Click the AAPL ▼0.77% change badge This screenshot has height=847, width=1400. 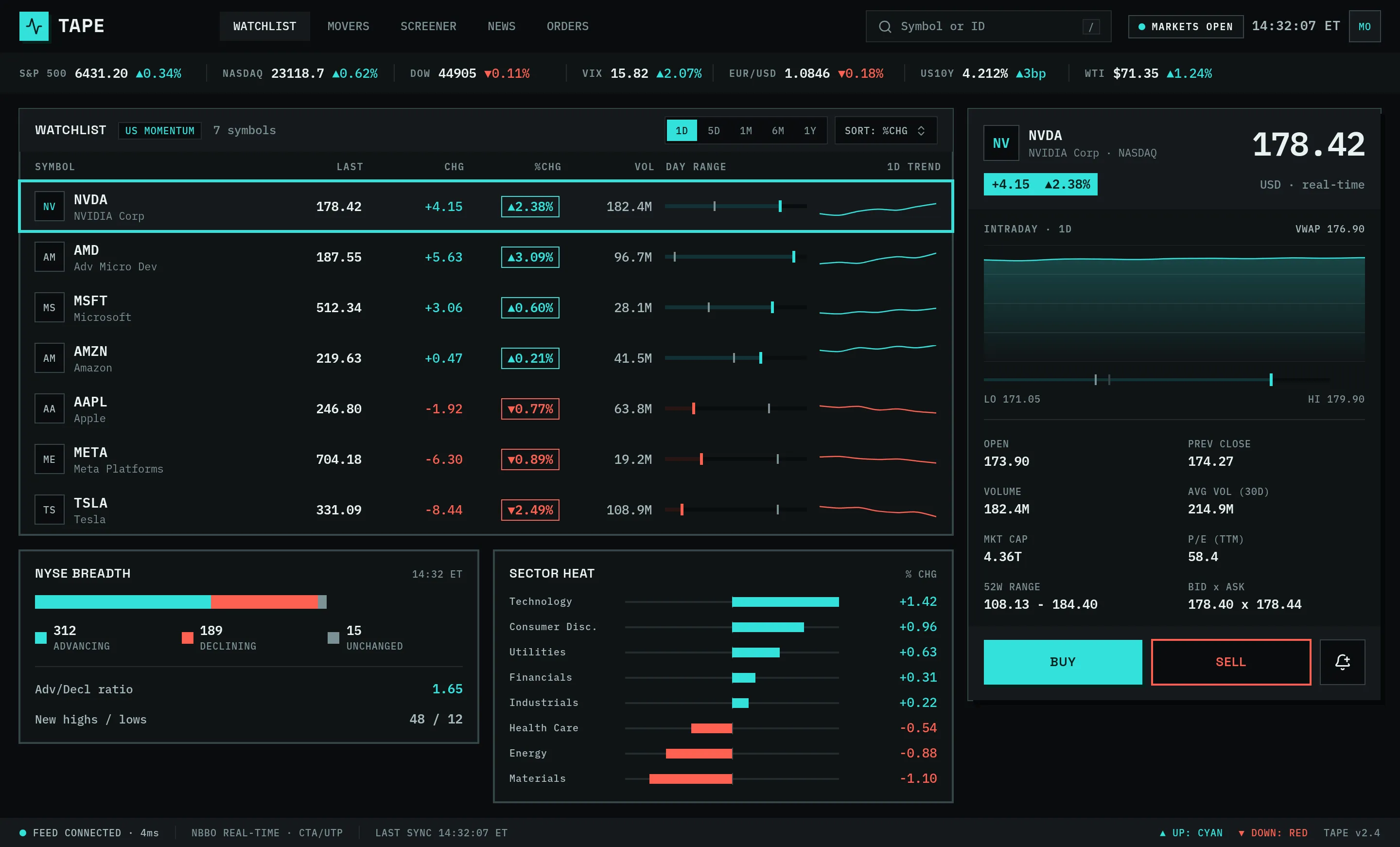[530, 409]
